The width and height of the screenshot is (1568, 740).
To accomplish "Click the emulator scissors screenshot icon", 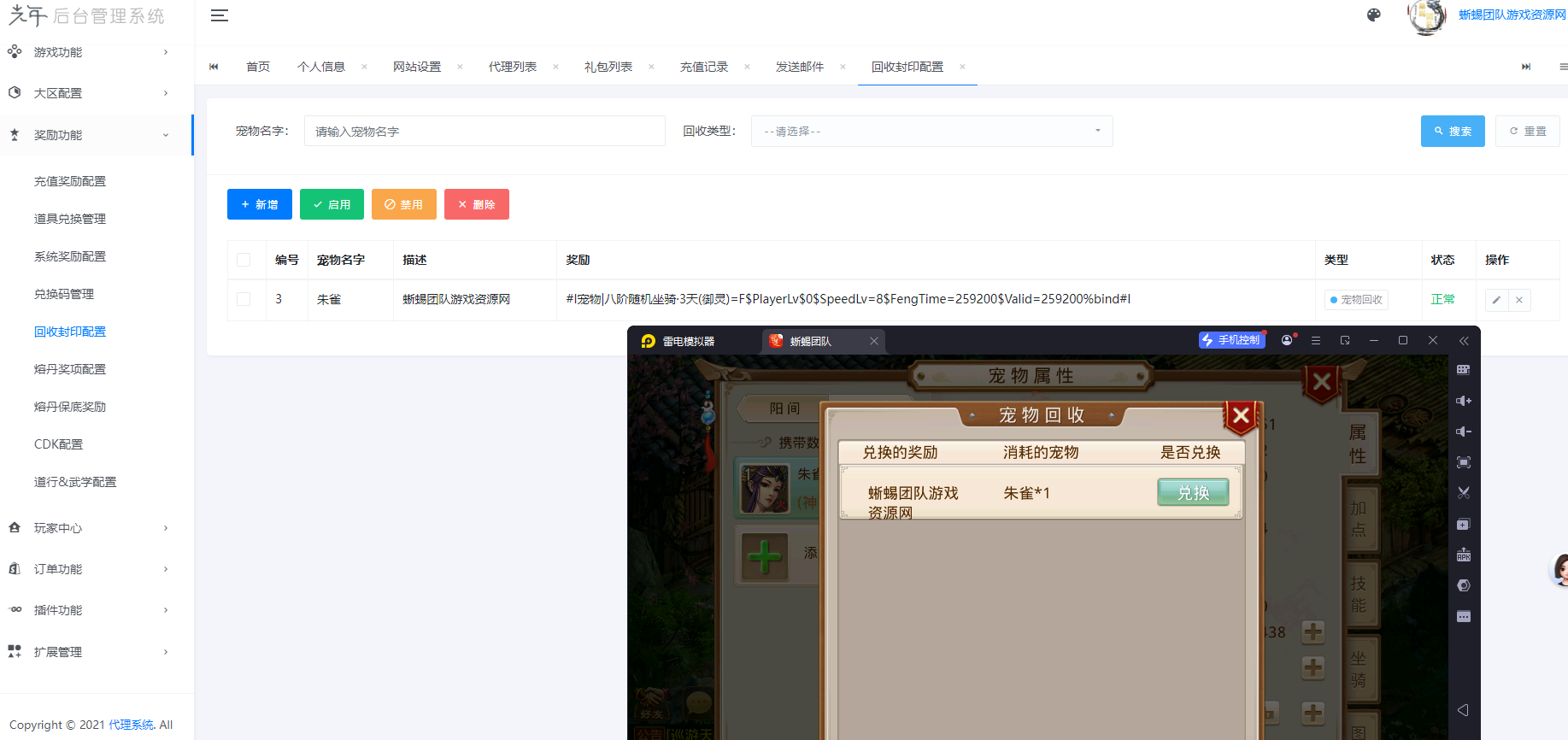I will pyautogui.click(x=1463, y=493).
